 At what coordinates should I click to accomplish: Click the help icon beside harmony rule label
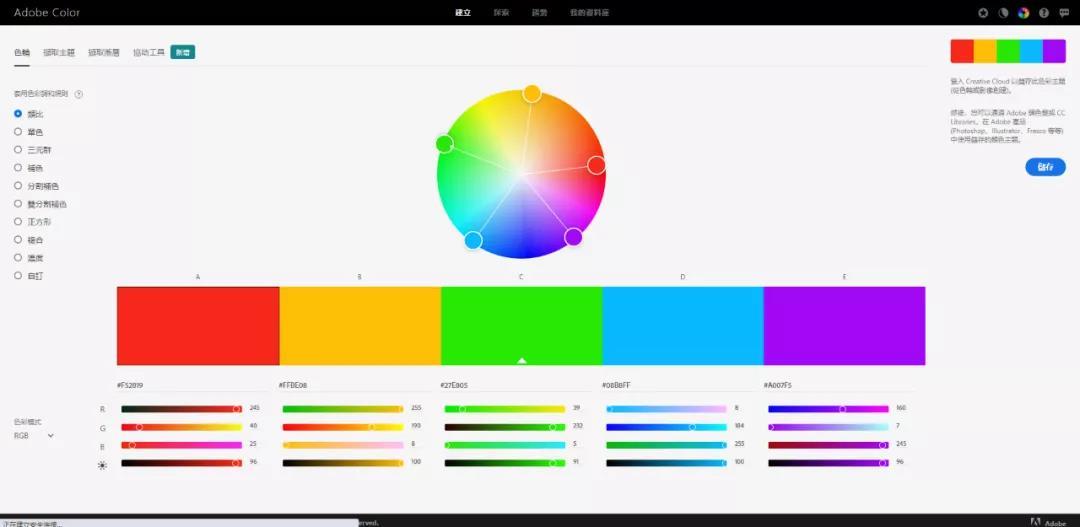tap(79, 94)
